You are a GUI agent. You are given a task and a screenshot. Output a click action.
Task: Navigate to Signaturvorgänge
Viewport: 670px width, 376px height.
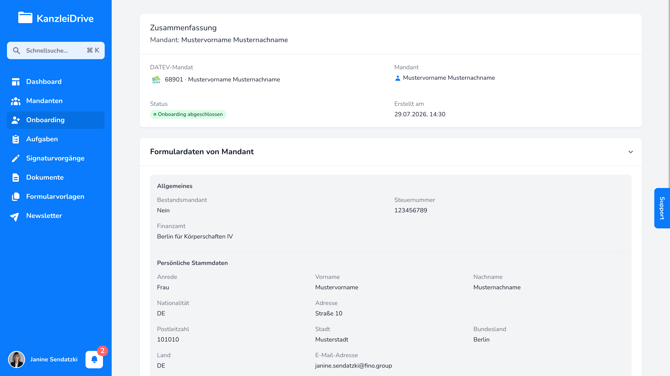tap(56, 159)
